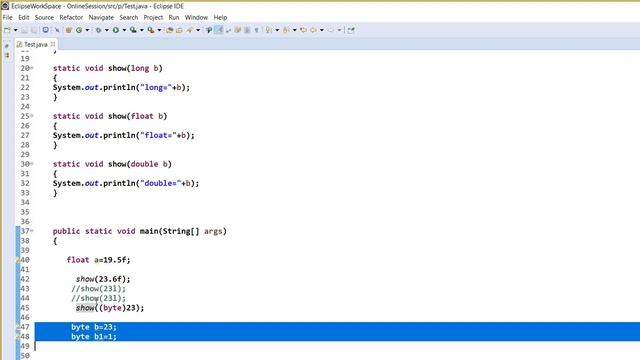Select the Test.java editor tab
The image size is (640, 360).
point(36,44)
